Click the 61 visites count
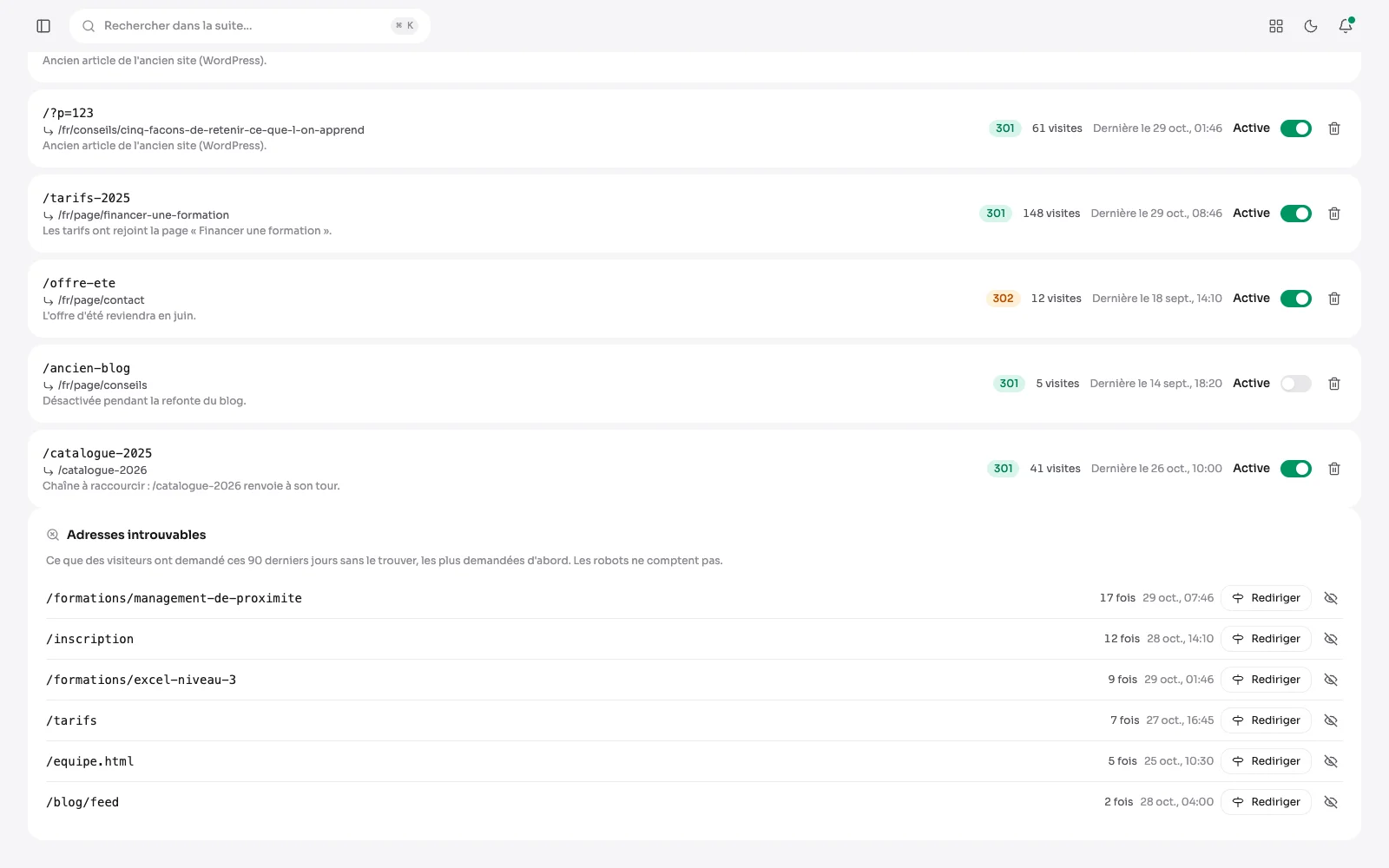 [1057, 128]
